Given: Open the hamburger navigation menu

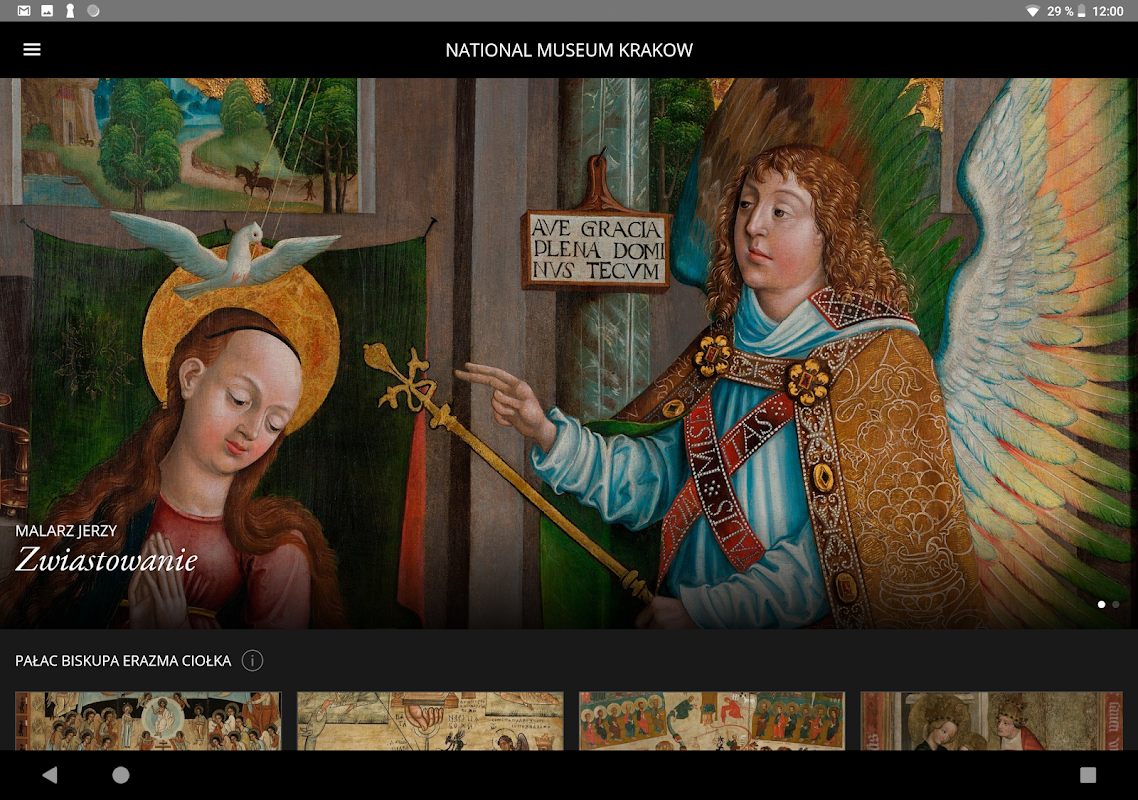Looking at the screenshot, I should coord(32,49).
